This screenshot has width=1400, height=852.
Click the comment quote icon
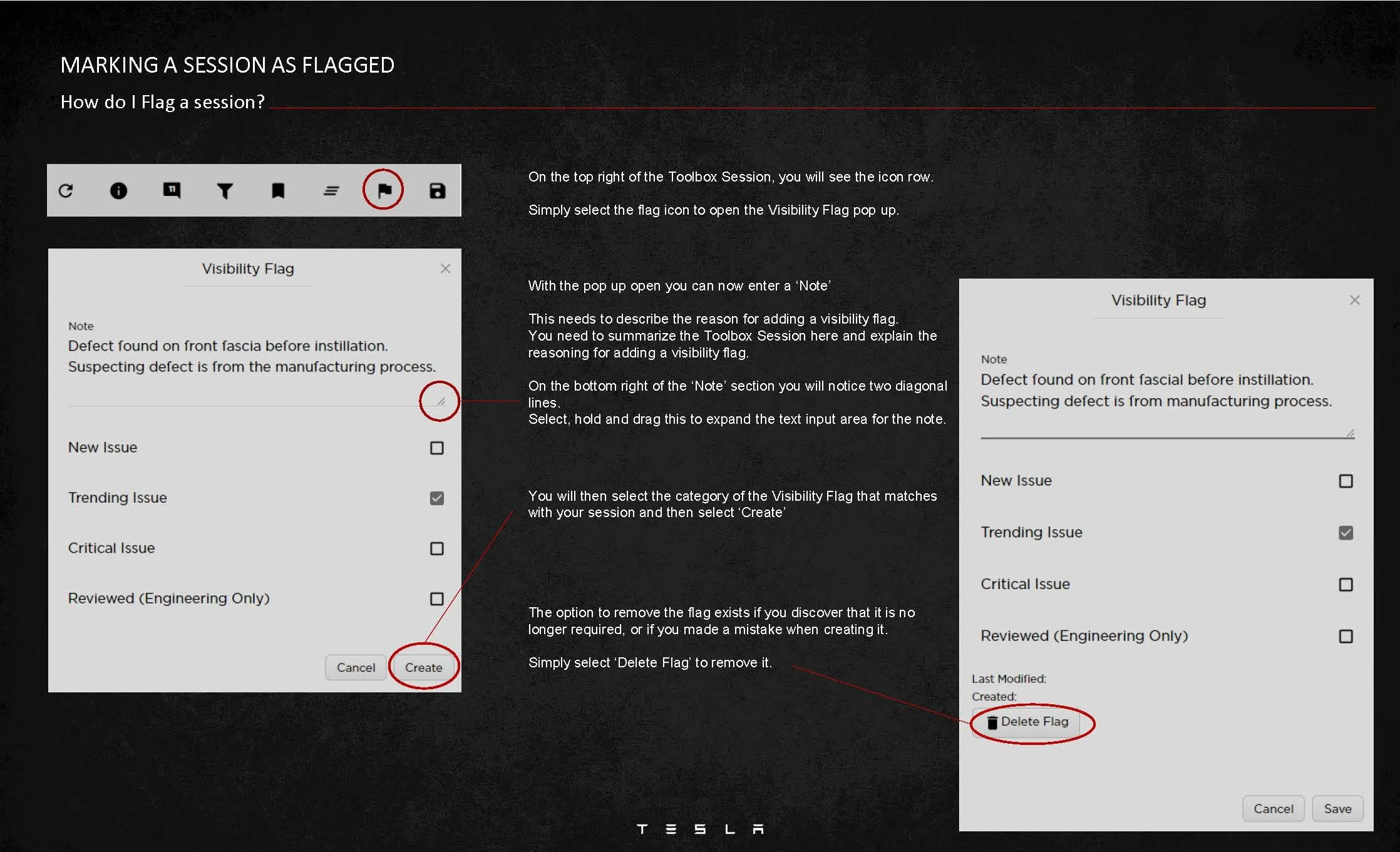pos(172,190)
